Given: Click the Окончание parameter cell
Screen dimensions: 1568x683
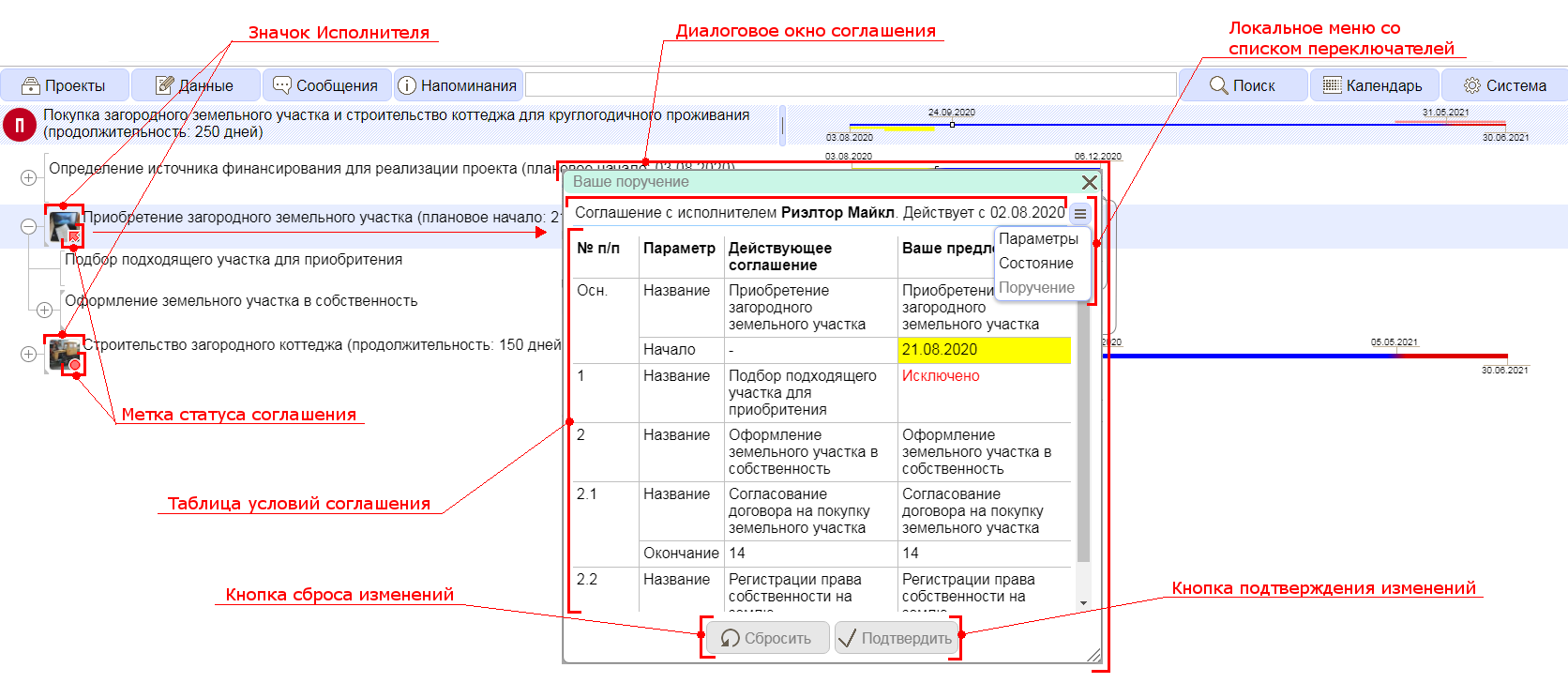Looking at the screenshot, I should [x=682, y=554].
